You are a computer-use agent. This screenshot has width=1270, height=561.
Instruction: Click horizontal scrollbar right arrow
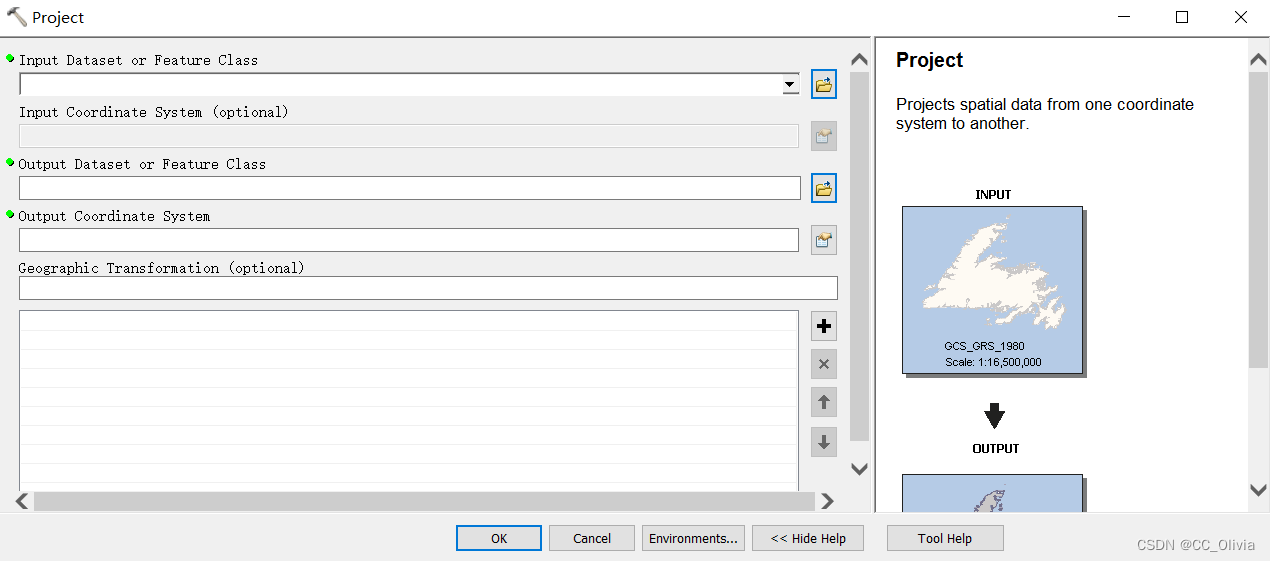827,501
